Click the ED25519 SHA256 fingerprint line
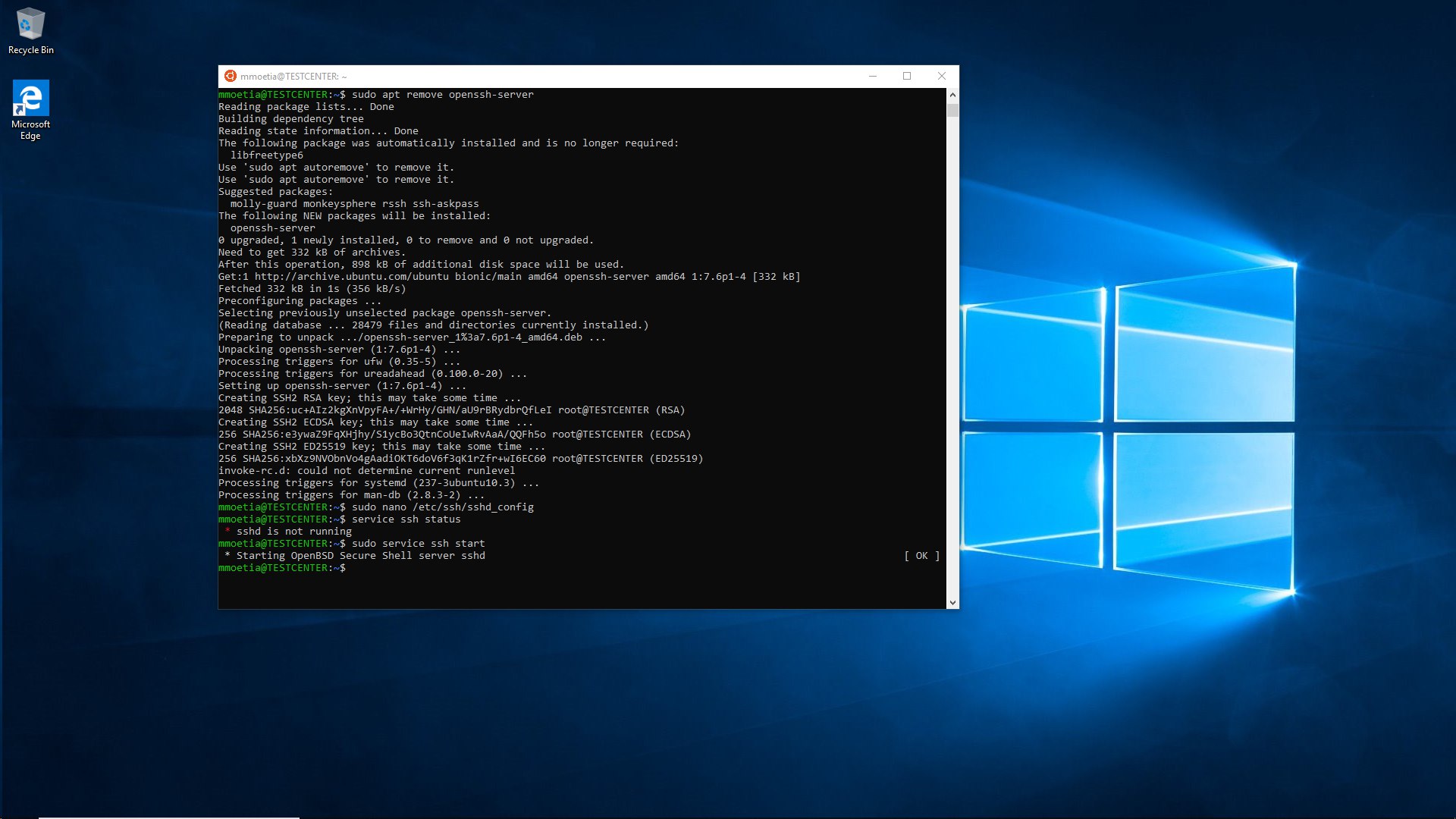The width and height of the screenshot is (1456, 819). 461,459
